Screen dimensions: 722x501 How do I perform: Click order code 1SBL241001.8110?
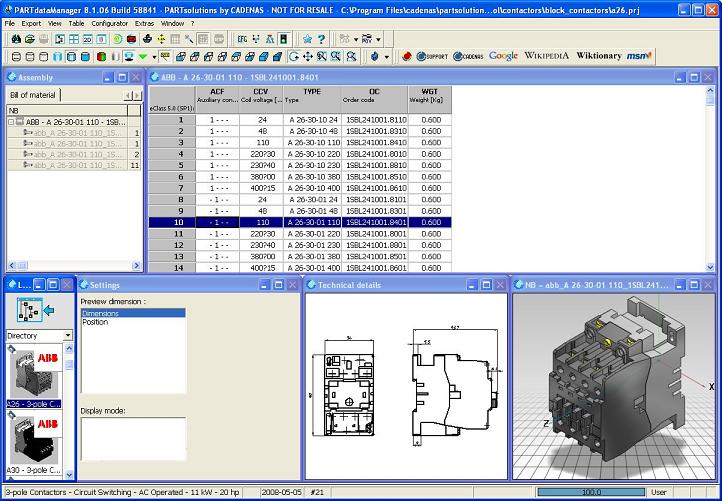[375, 120]
